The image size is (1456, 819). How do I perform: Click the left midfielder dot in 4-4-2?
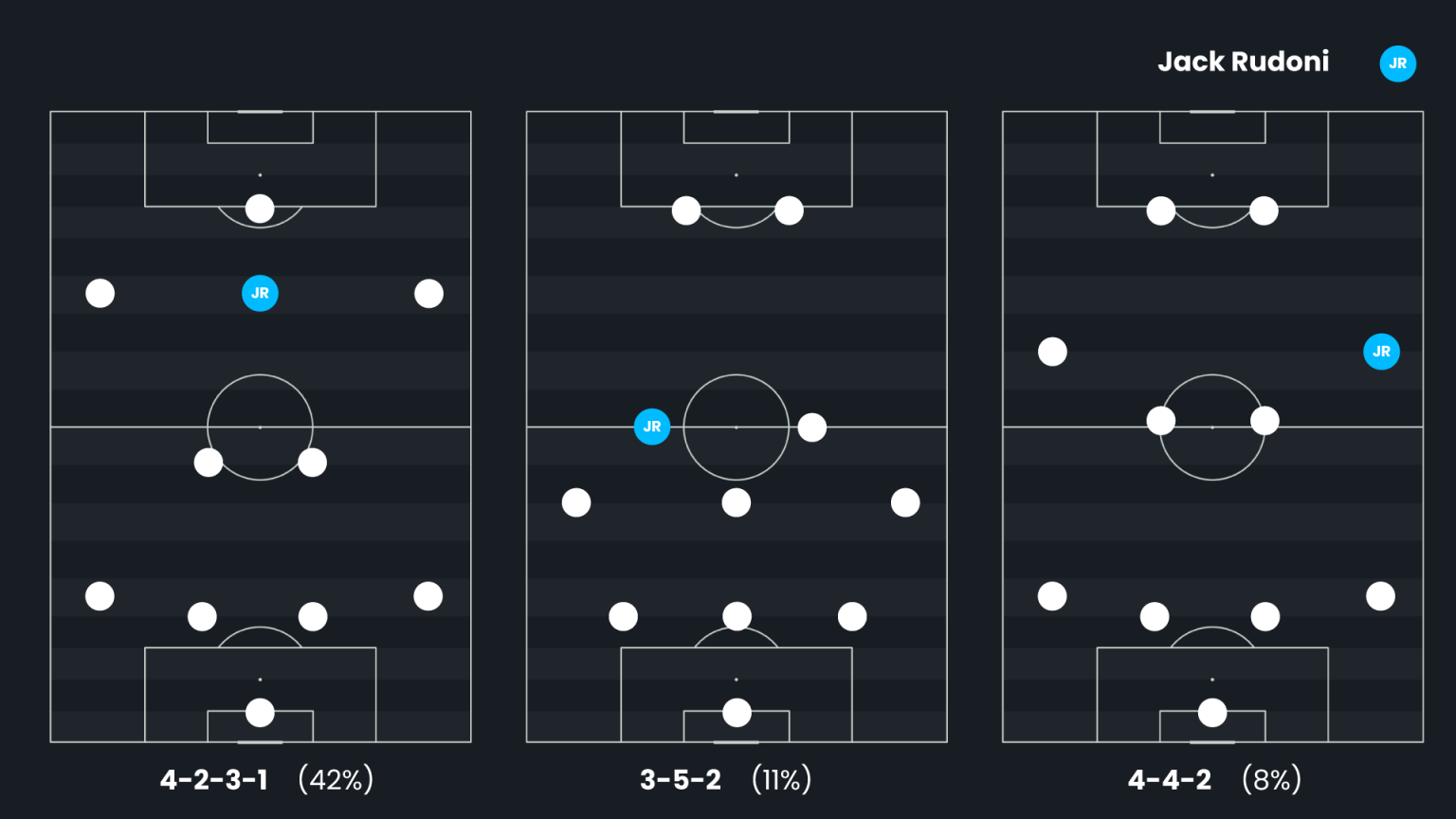(1052, 352)
